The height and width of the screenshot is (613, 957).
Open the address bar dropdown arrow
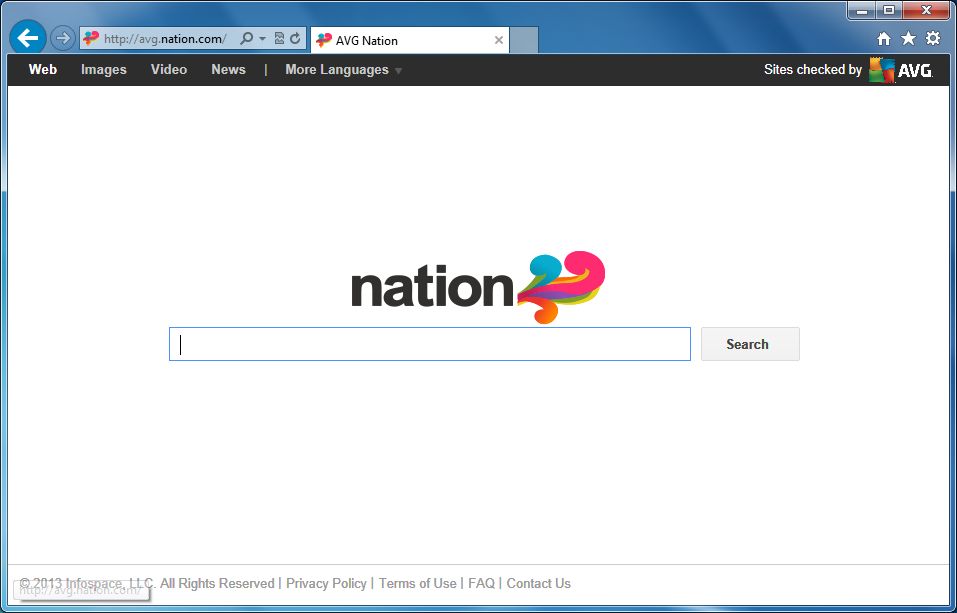pyautogui.click(x=262, y=38)
